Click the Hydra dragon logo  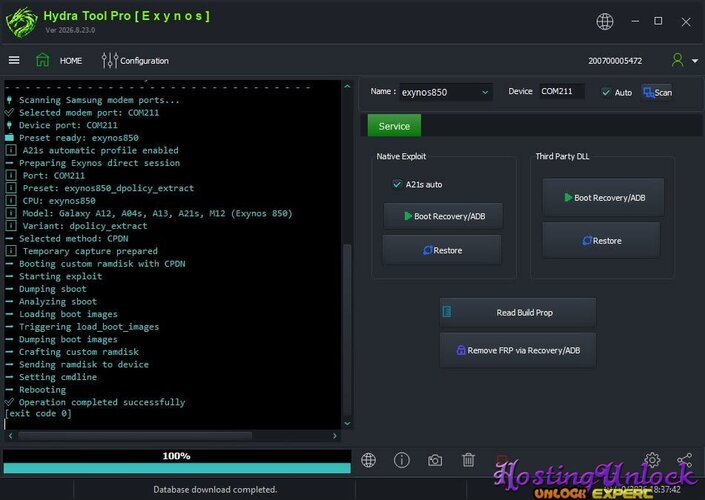click(x=21, y=22)
